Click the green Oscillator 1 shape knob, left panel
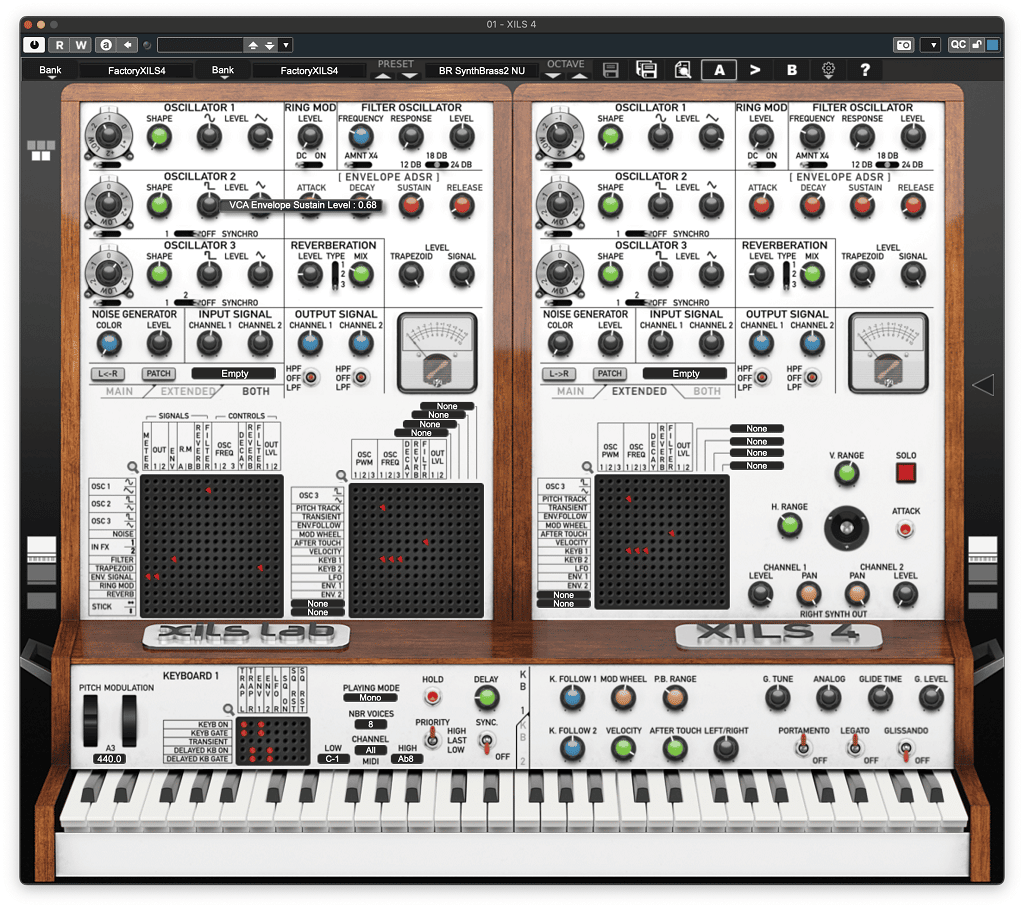The height and width of the screenshot is (908, 1024). point(159,137)
